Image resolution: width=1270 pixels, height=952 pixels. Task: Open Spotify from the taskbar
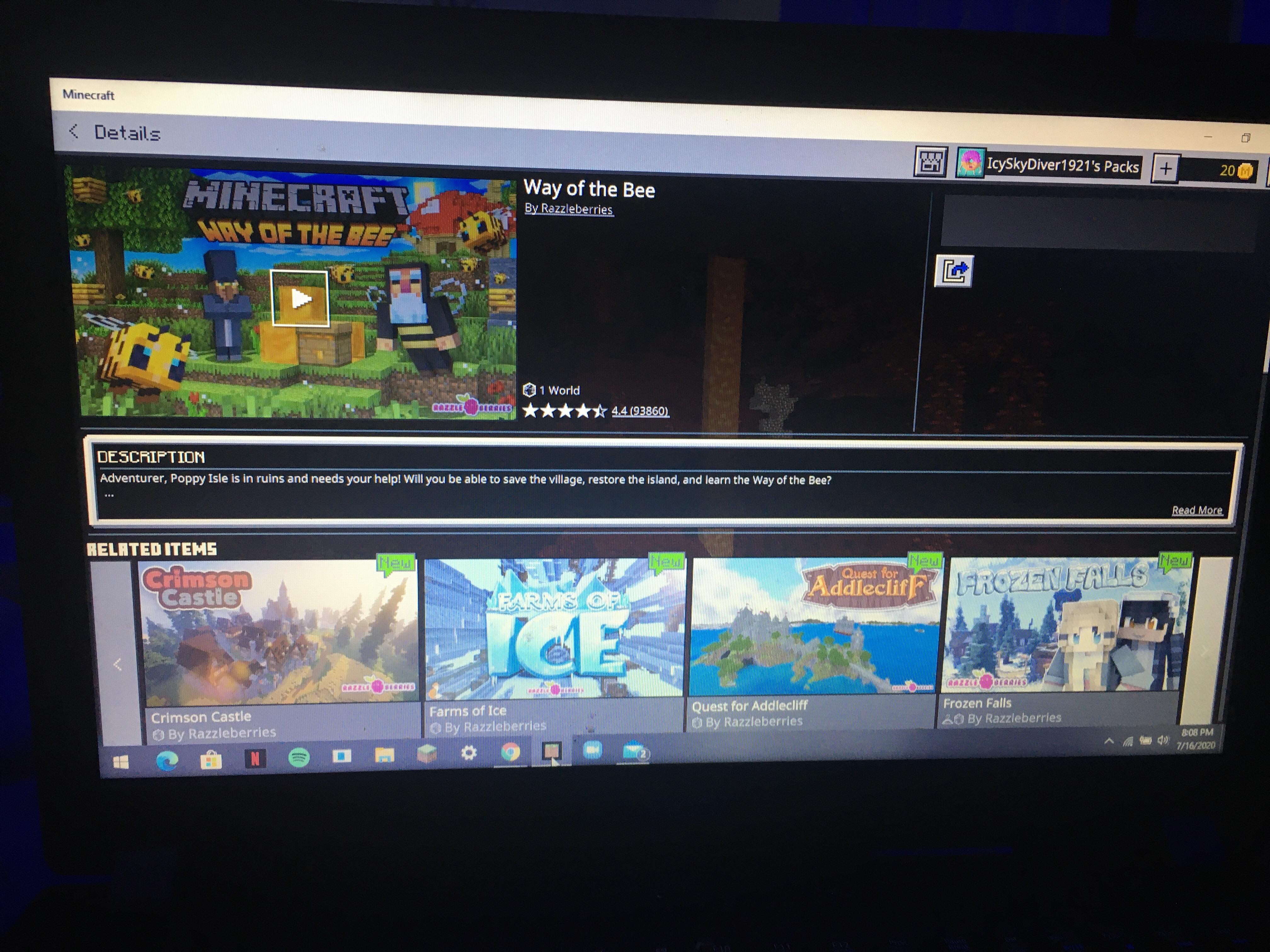299,758
